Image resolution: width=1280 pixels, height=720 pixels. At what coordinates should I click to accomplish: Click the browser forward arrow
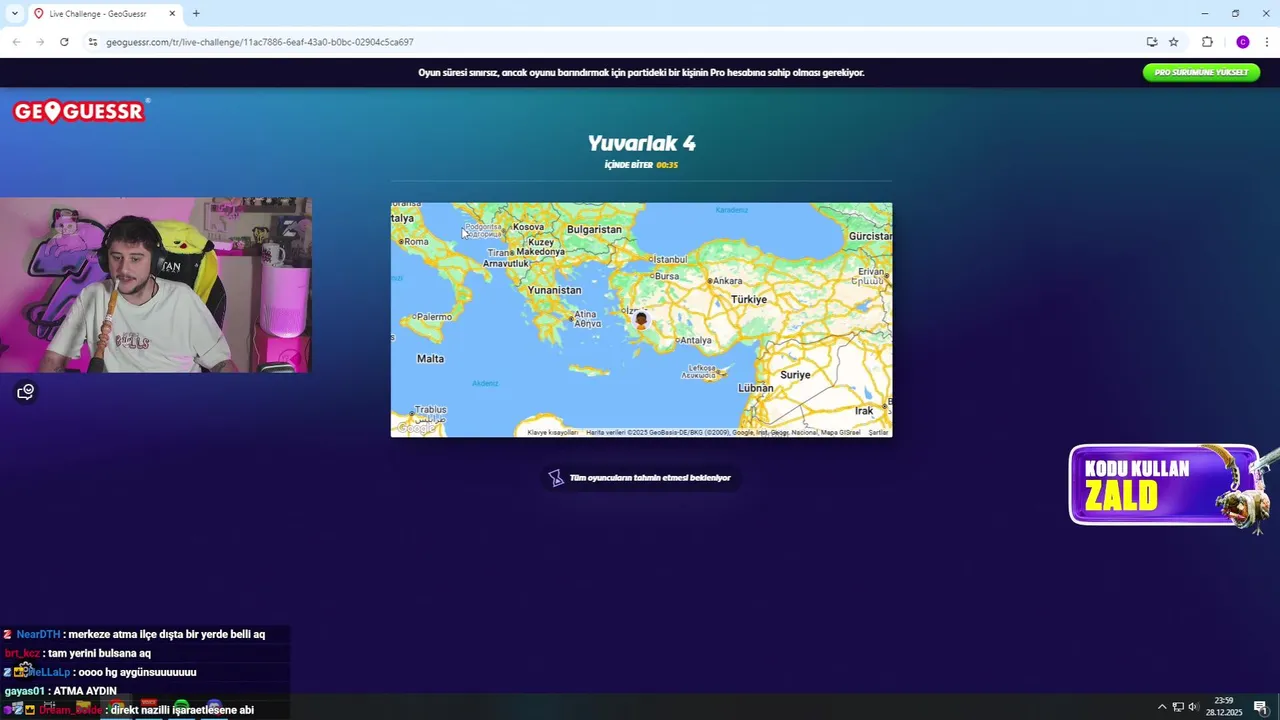point(40,42)
